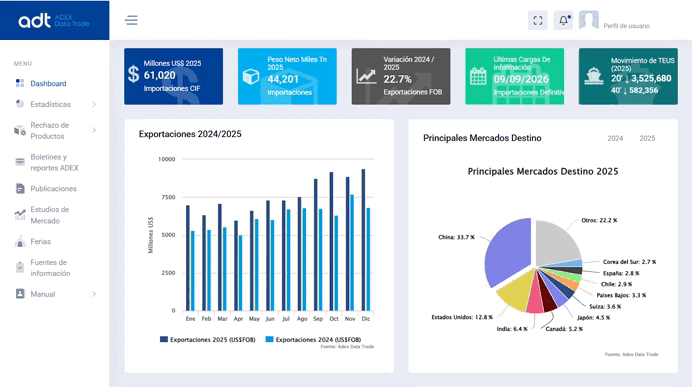
Task: Click the 'Principales Mercados Destino' panel heading
Action: (482, 138)
